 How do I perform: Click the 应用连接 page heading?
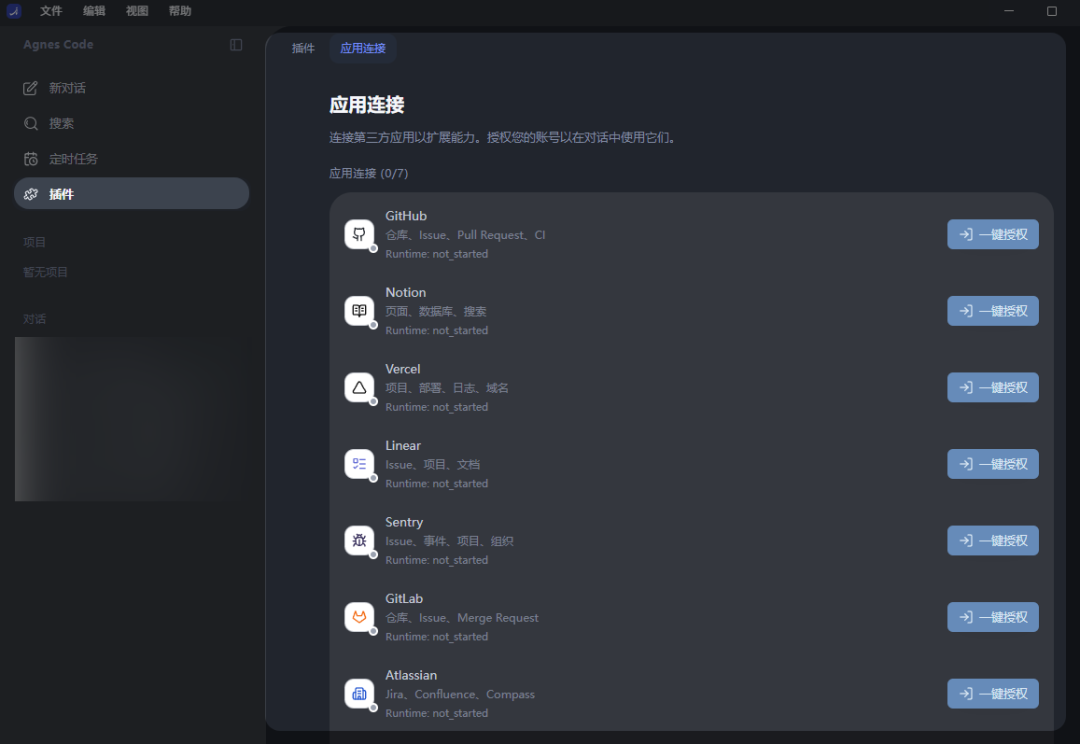click(366, 105)
